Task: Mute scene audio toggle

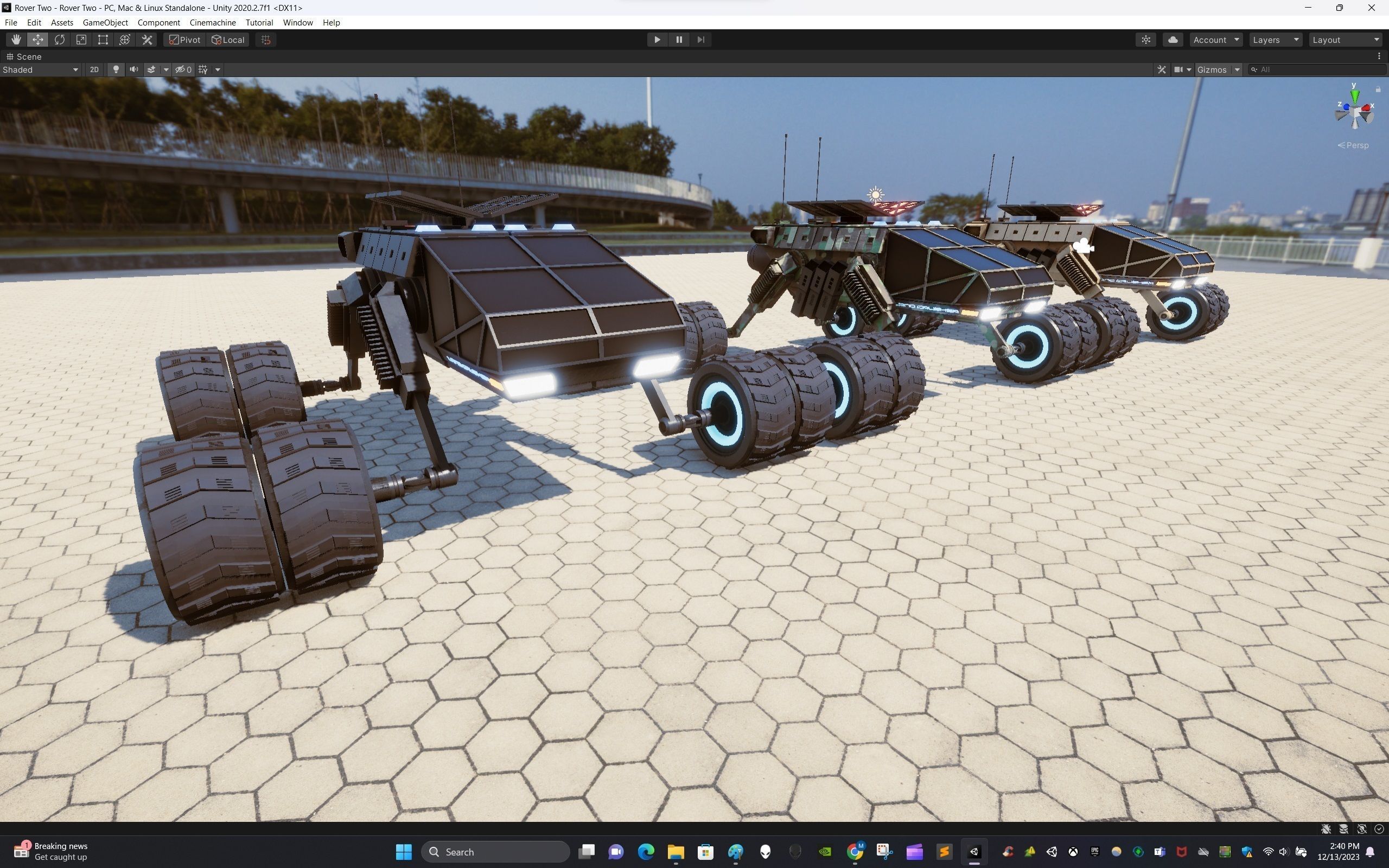Action: (133, 69)
